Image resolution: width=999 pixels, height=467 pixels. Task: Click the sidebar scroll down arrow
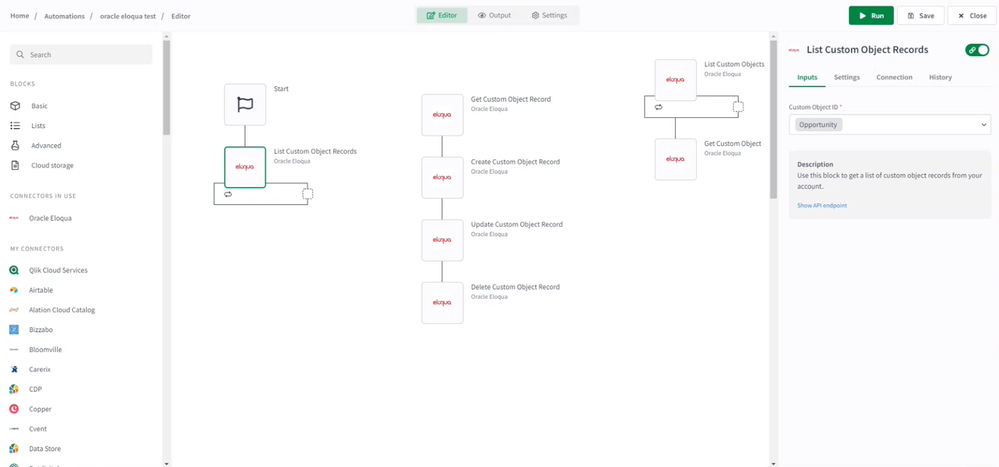pyautogui.click(x=166, y=463)
